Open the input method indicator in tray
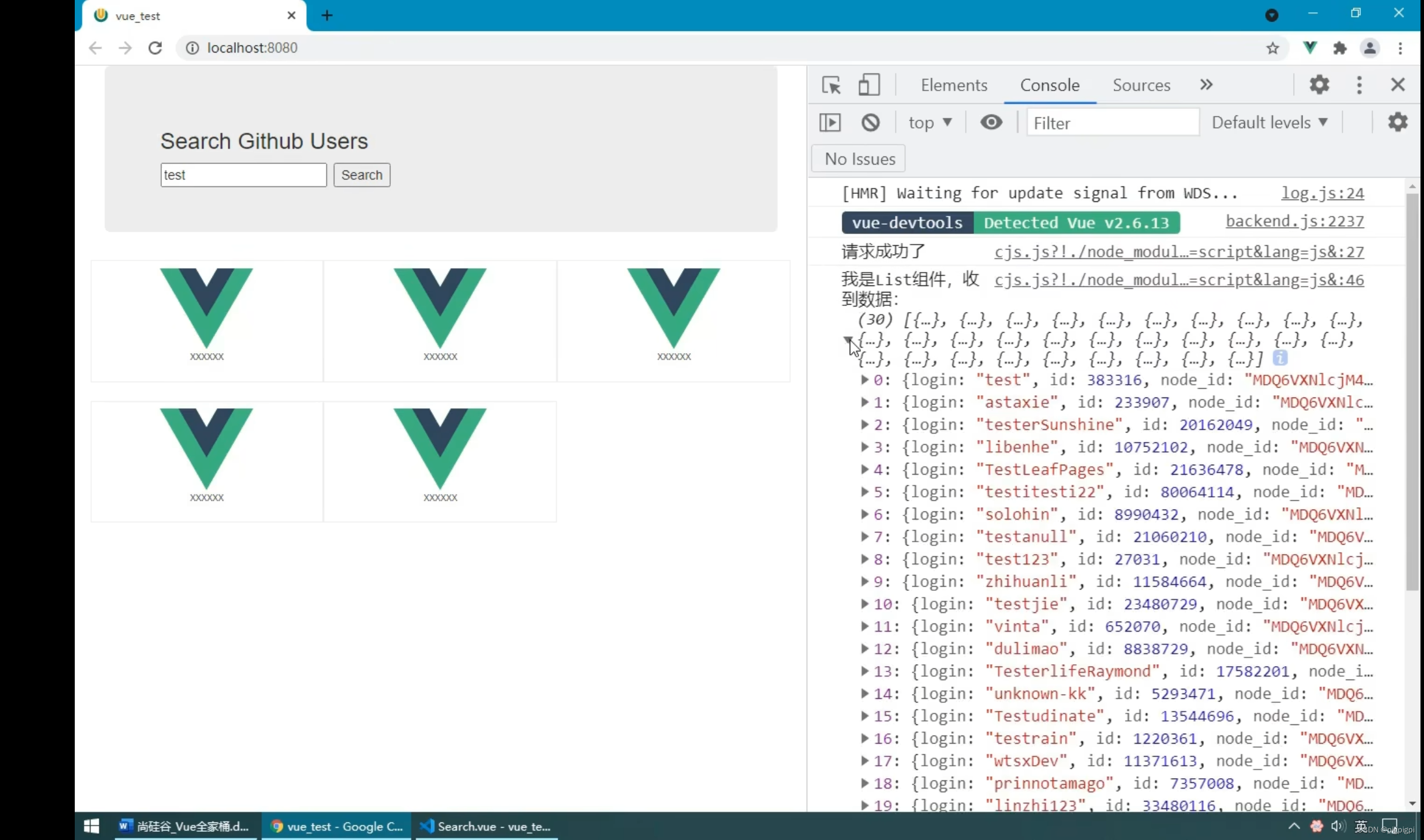 [x=1362, y=826]
